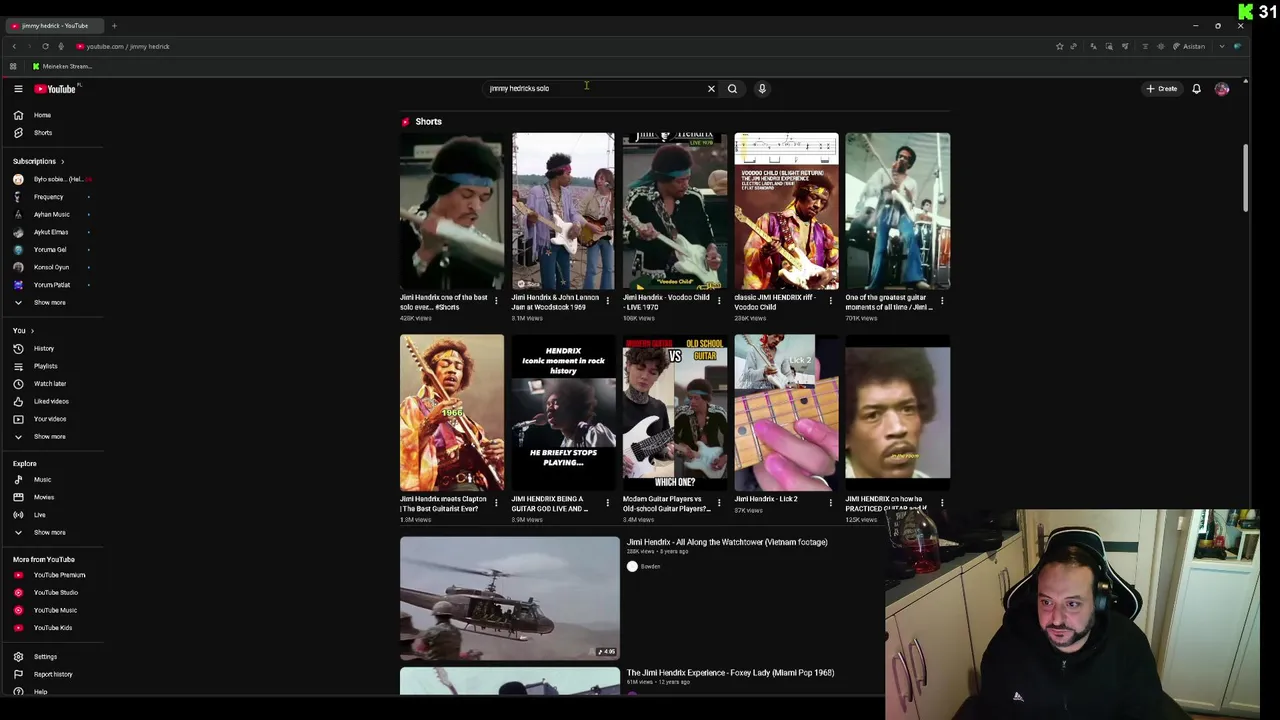Open notifications bell
The height and width of the screenshot is (720, 1280).
pyautogui.click(x=1196, y=89)
